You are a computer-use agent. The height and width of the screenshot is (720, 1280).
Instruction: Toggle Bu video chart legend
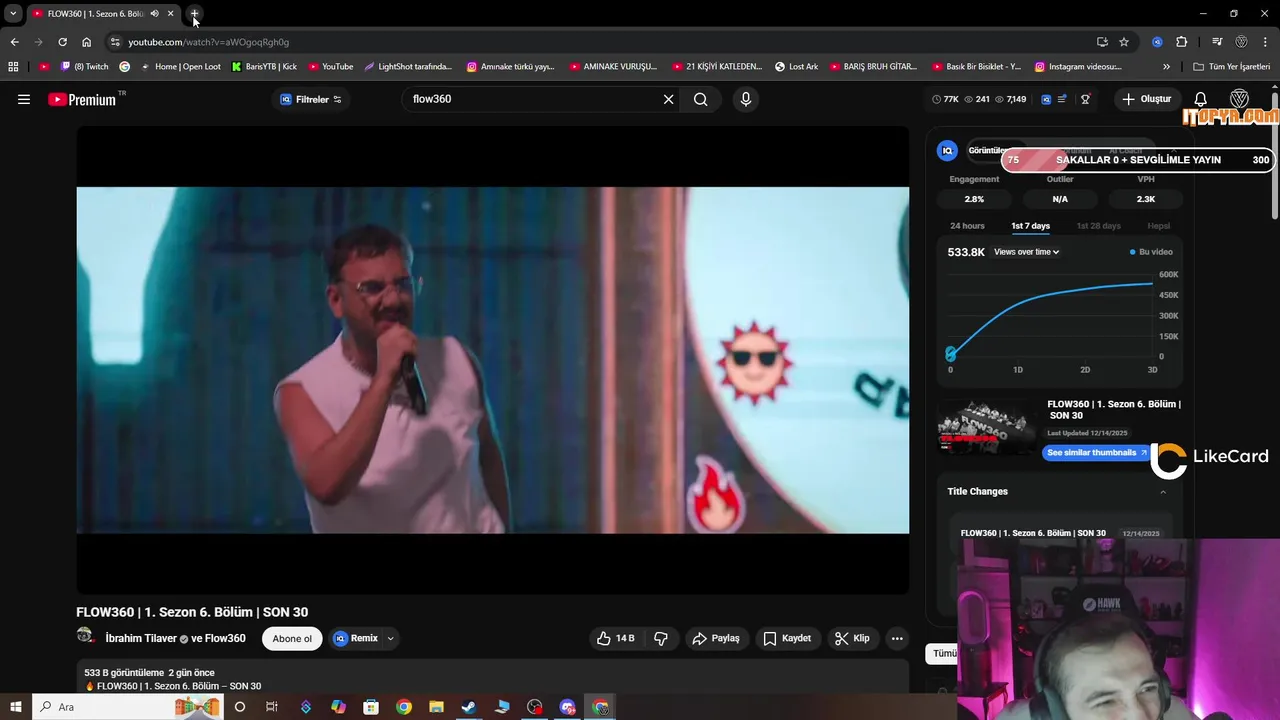1151,252
